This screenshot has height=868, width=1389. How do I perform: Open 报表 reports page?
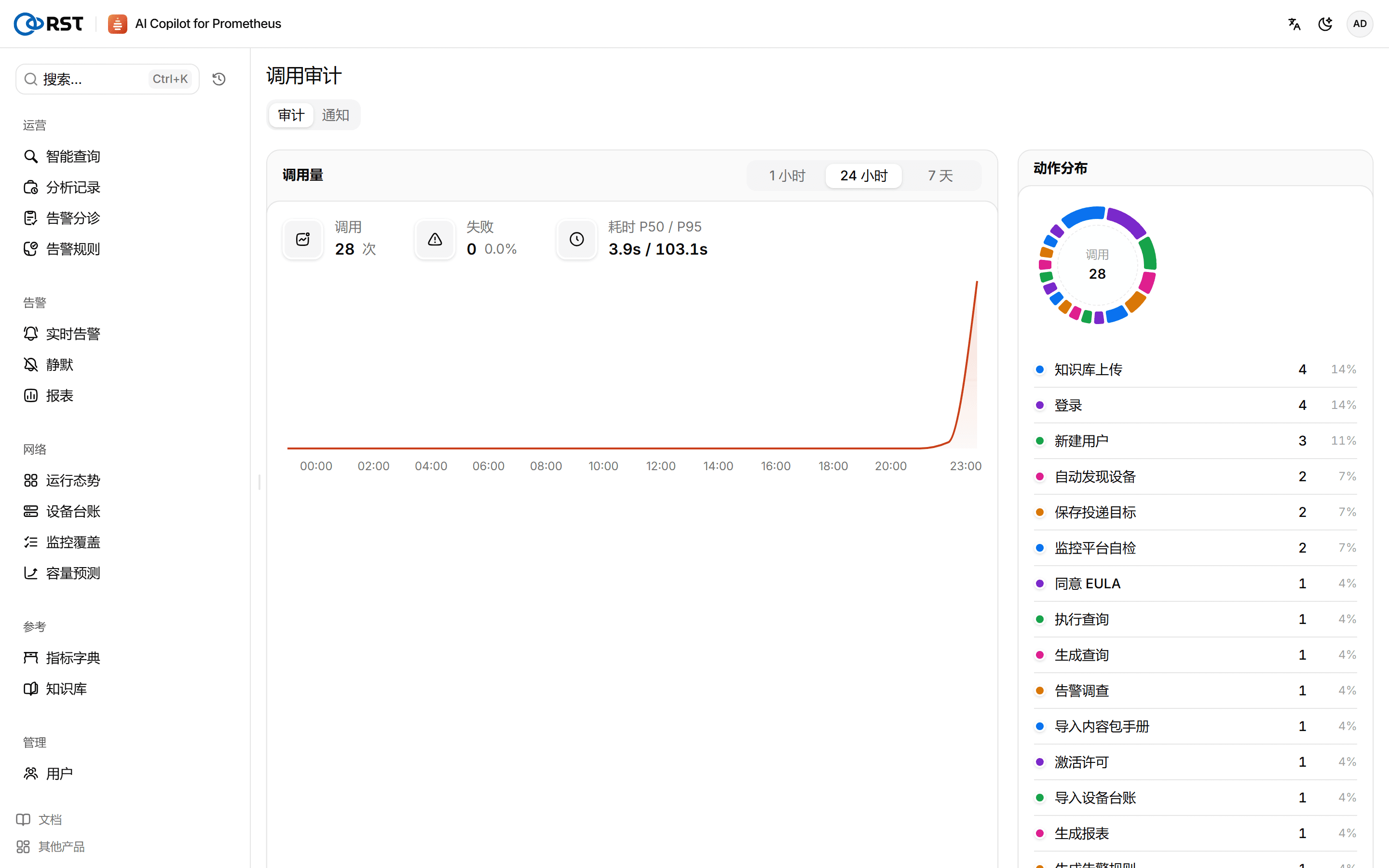click(x=48, y=395)
